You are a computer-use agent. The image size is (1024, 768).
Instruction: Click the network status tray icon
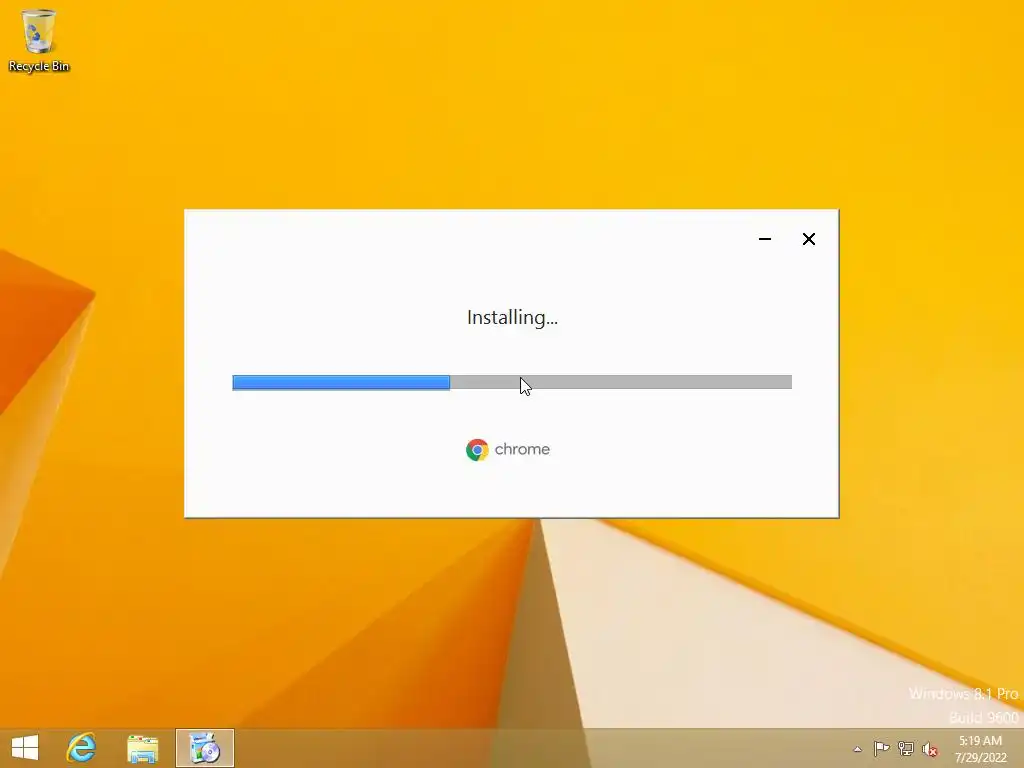[906, 748]
